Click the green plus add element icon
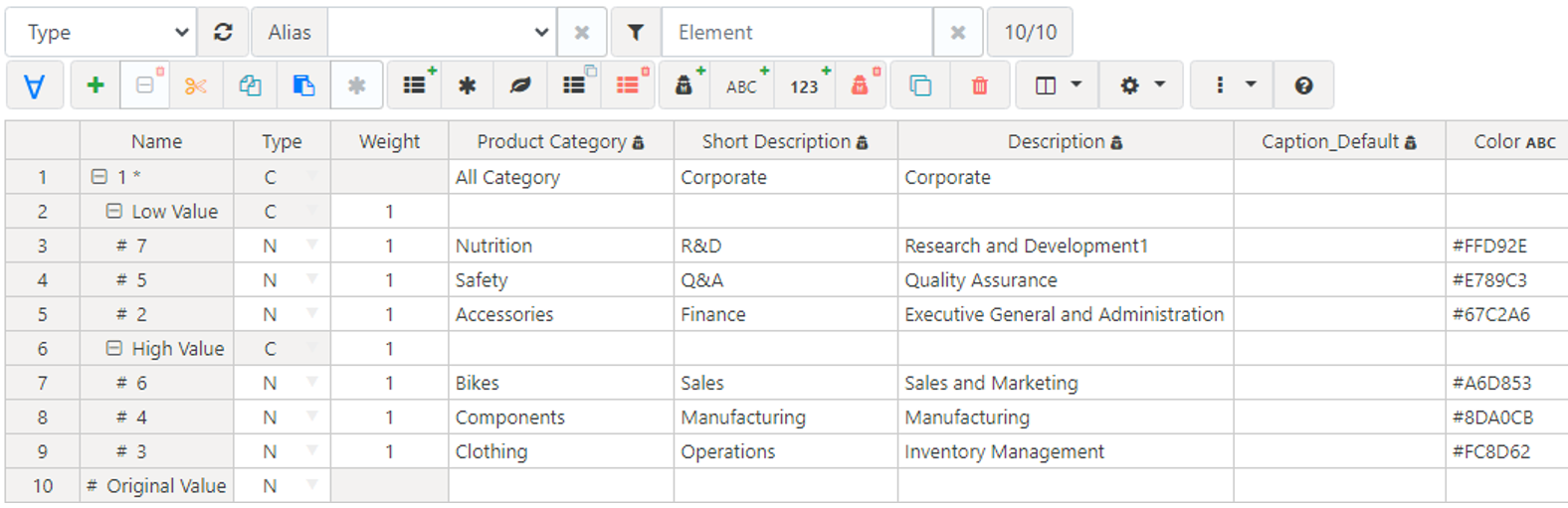Screen dimensions: 1568x508 [96, 85]
